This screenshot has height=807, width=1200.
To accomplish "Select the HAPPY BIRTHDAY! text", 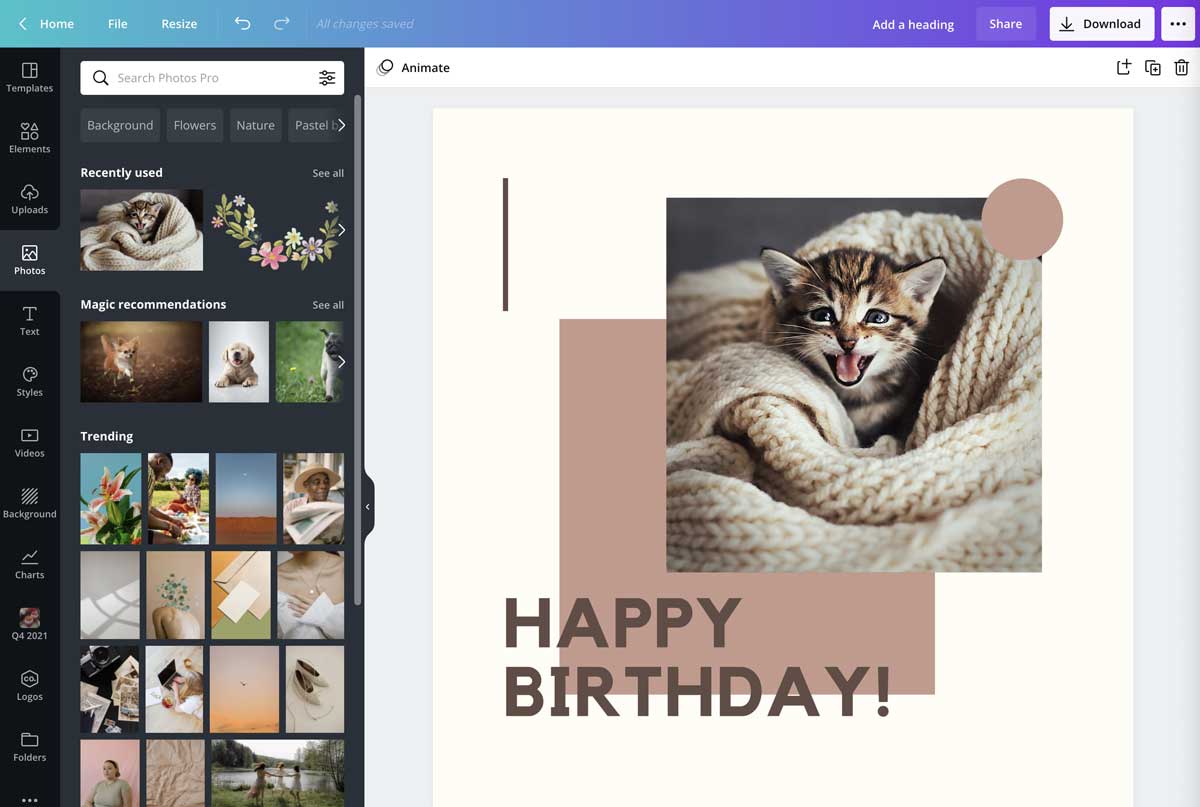I will (697, 656).
